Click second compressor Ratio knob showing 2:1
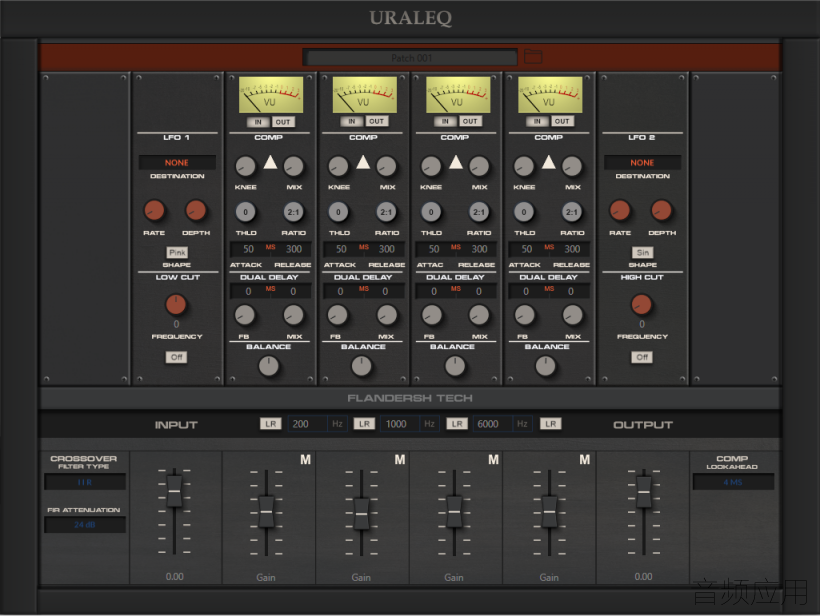 tap(386, 212)
